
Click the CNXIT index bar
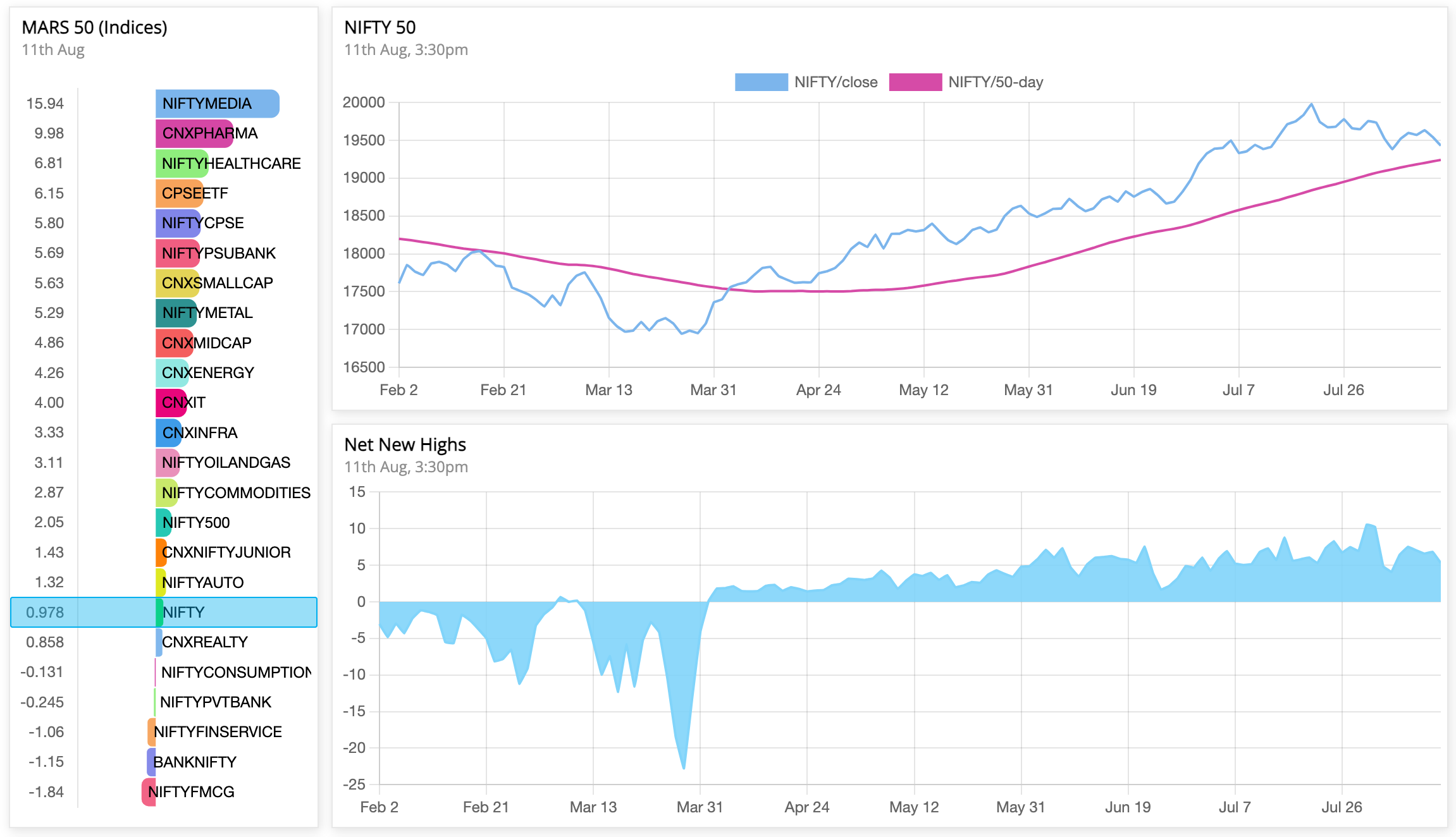tap(171, 403)
